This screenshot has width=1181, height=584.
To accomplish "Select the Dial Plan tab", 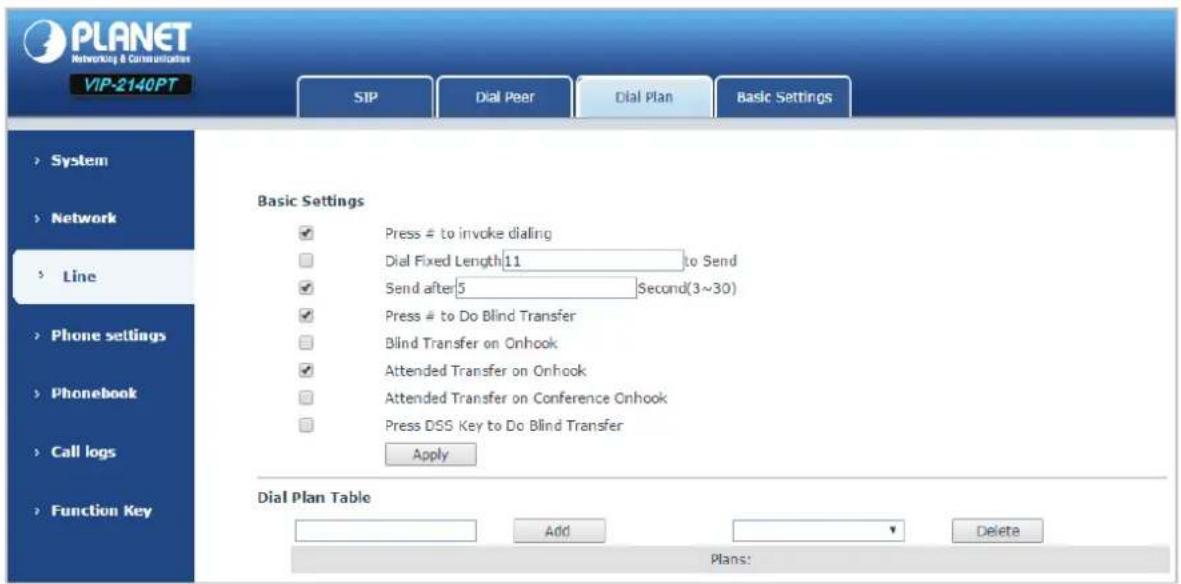I will click(x=643, y=97).
